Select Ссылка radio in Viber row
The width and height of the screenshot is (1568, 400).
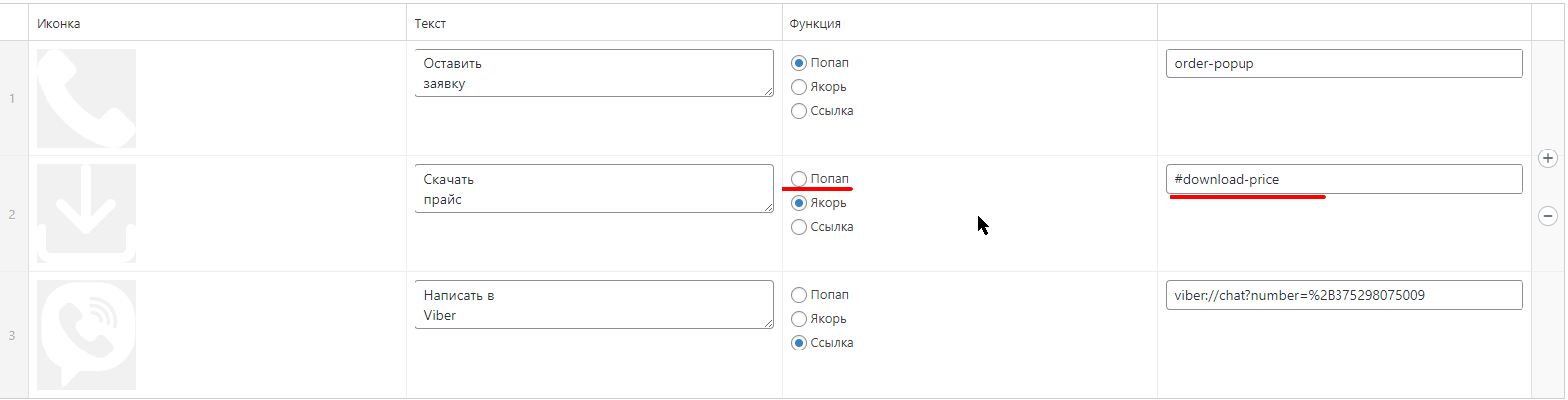[799, 343]
